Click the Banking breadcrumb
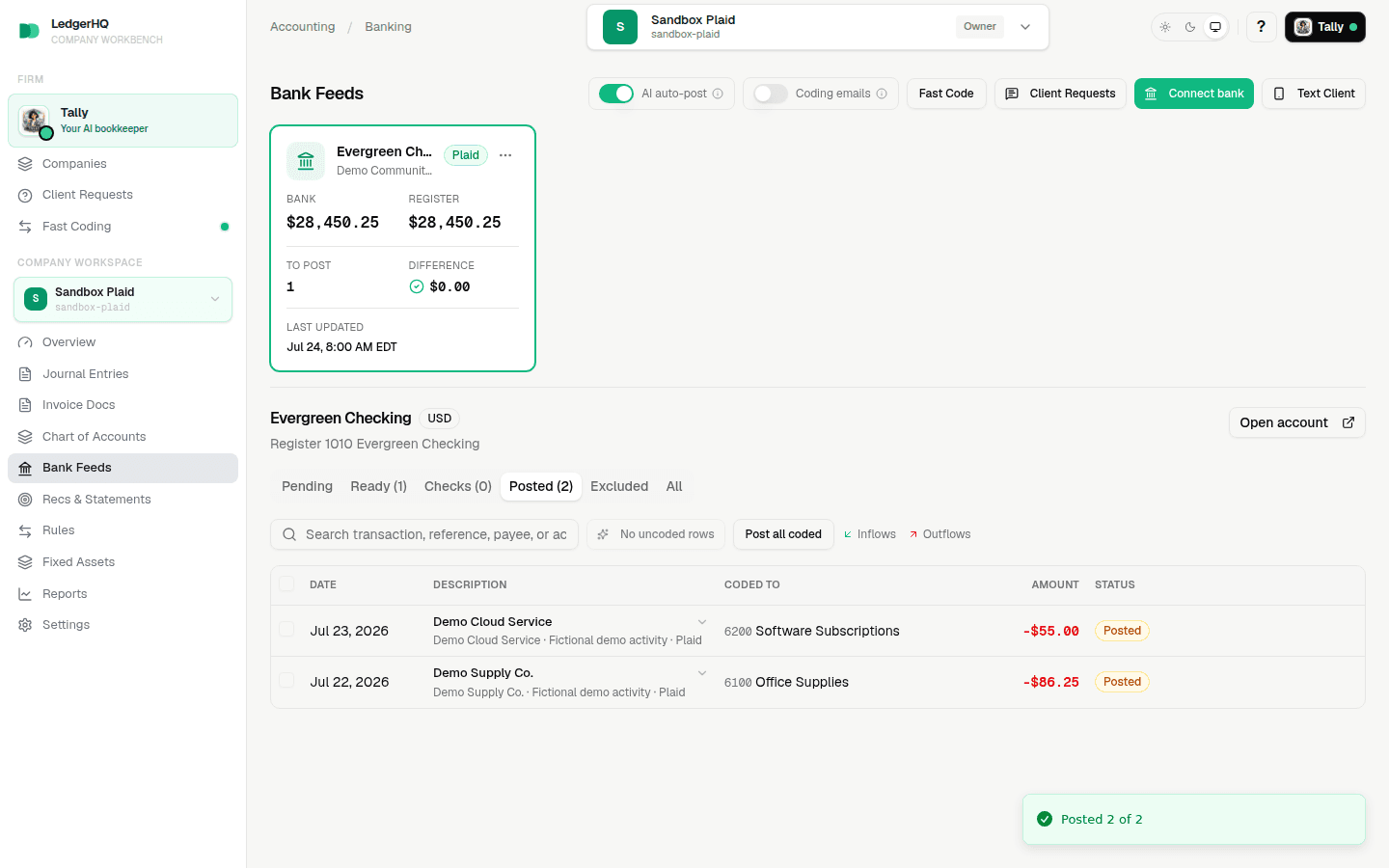 pyautogui.click(x=388, y=27)
